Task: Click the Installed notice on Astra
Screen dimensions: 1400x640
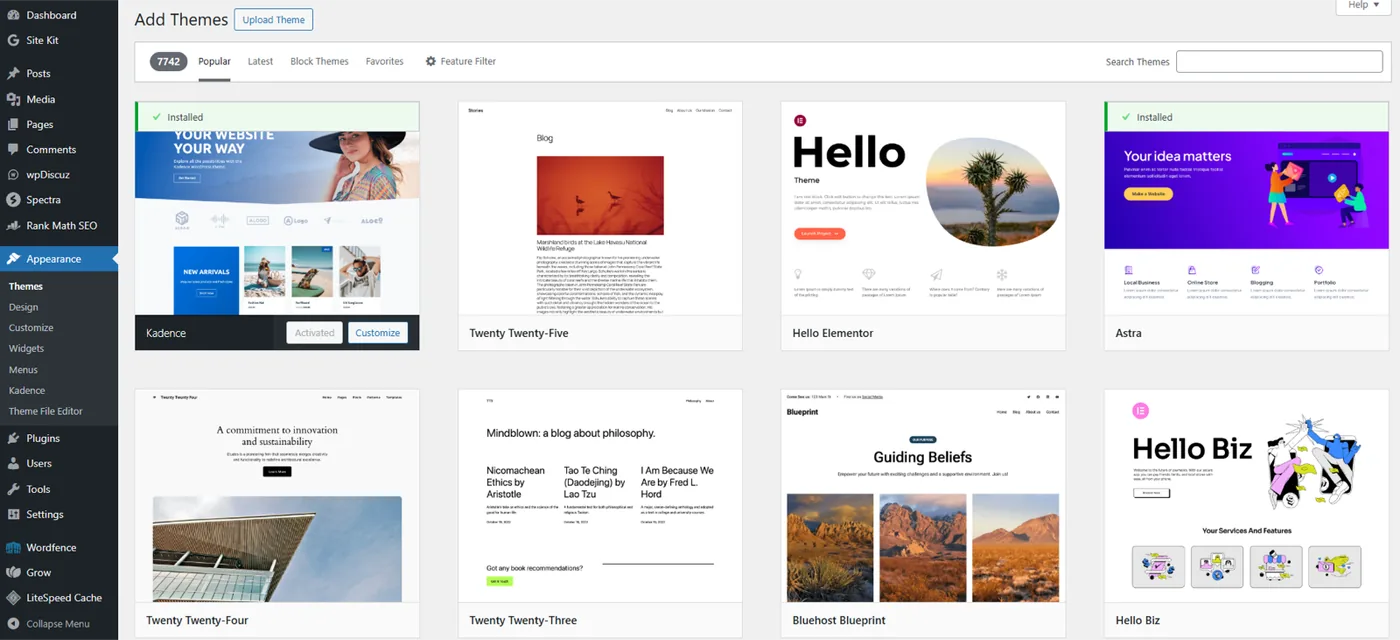Action: click(1246, 117)
